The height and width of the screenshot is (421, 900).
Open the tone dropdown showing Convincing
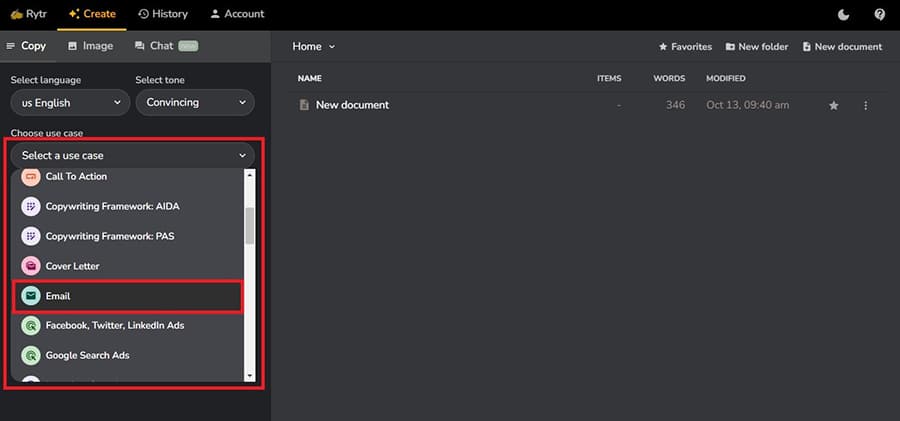195,102
